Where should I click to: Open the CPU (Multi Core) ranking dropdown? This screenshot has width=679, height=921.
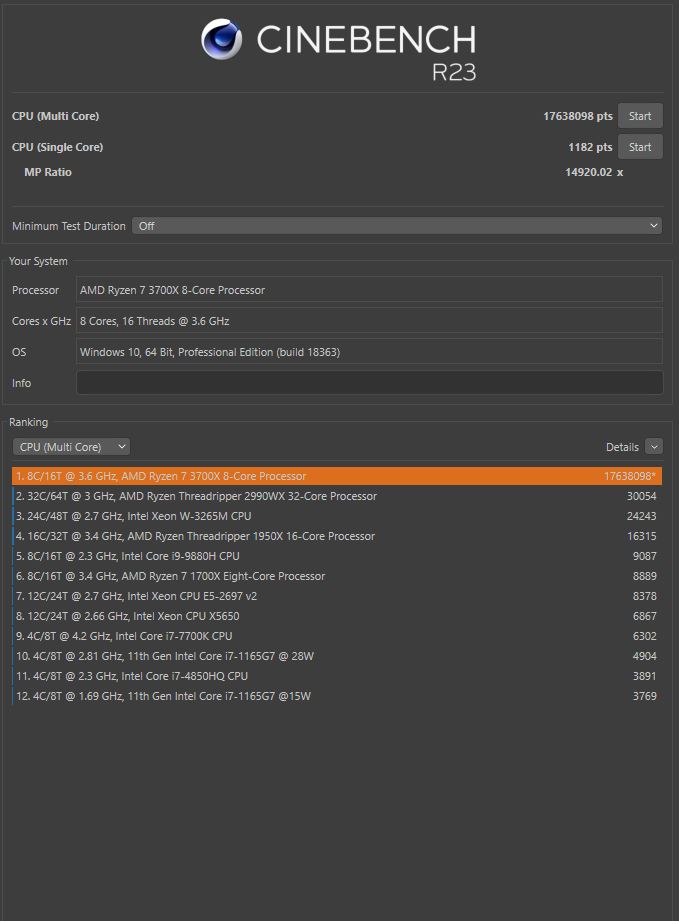coord(71,447)
